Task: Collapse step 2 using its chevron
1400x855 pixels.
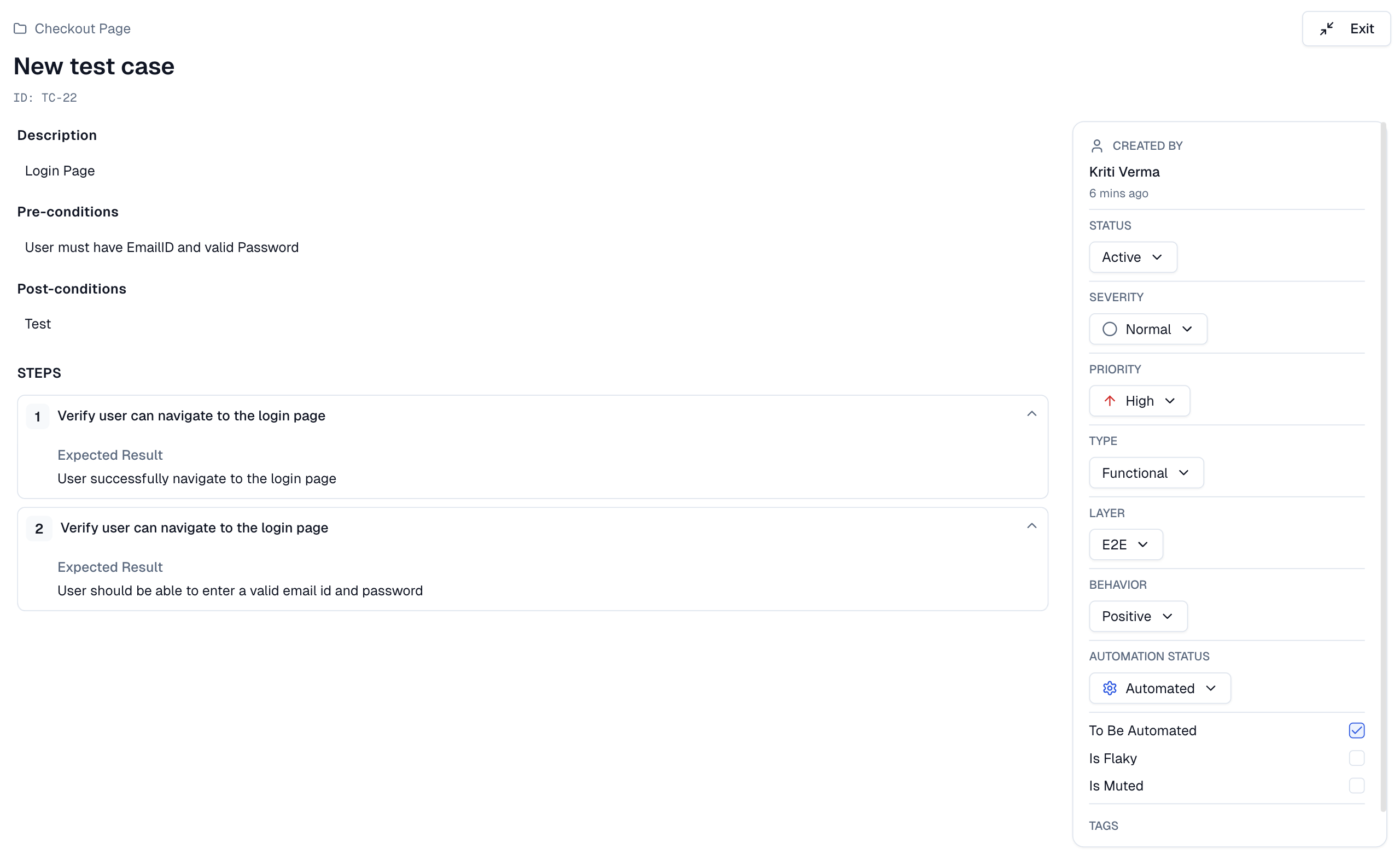Action: coord(1031,526)
